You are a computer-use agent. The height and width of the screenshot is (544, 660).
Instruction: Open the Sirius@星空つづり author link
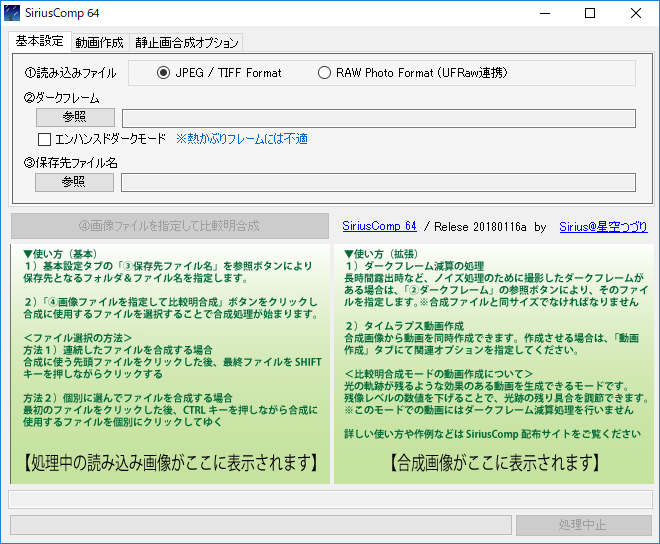click(602, 227)
